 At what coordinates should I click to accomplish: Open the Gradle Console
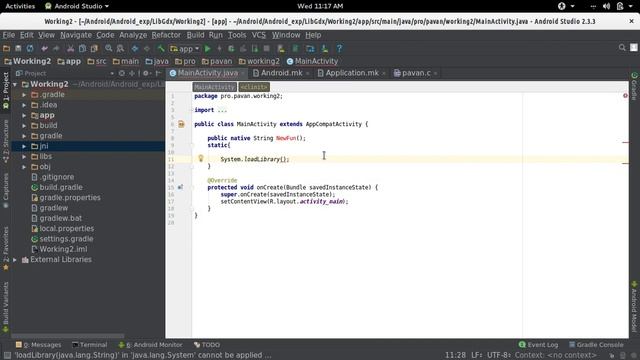coord(596,345)
